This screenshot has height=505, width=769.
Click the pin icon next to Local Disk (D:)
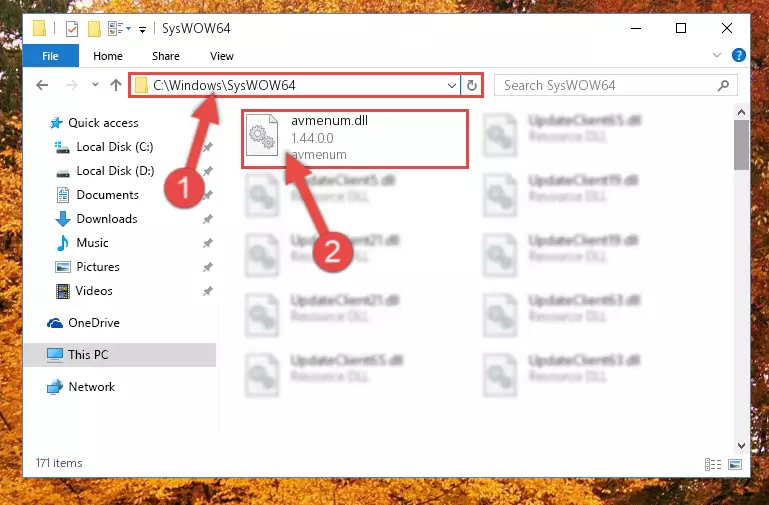[x=208, y=171]
